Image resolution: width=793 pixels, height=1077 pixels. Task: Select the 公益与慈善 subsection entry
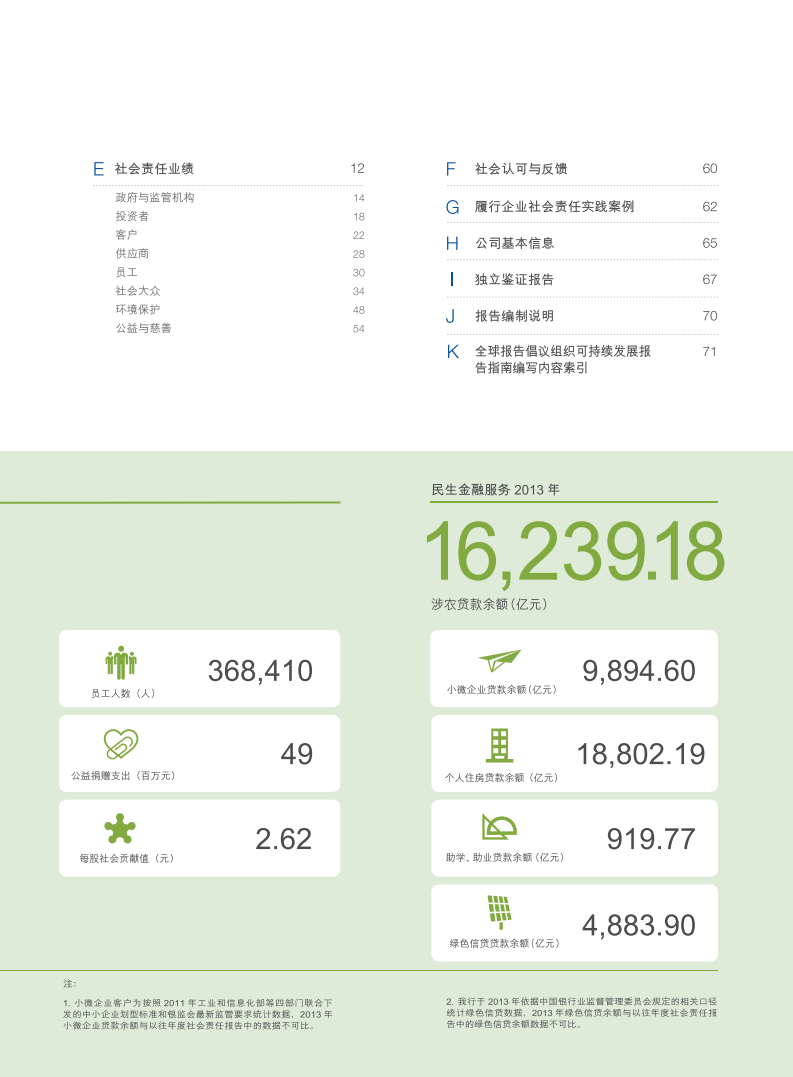coord(143,328)
